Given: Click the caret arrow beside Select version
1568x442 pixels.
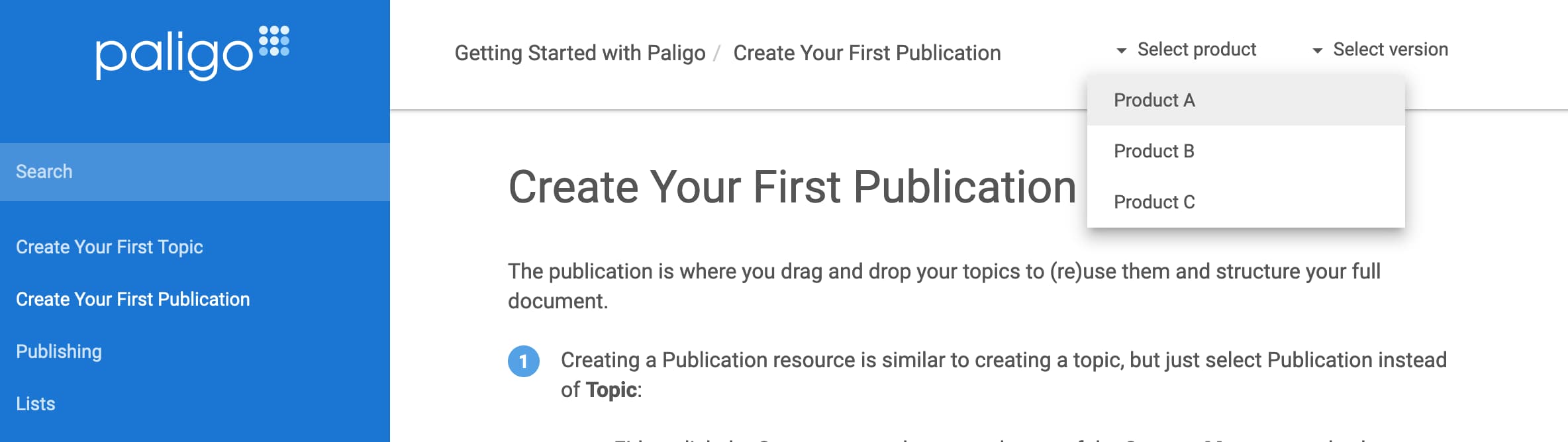Looking at the screenshot, I should coord(1317,50).
